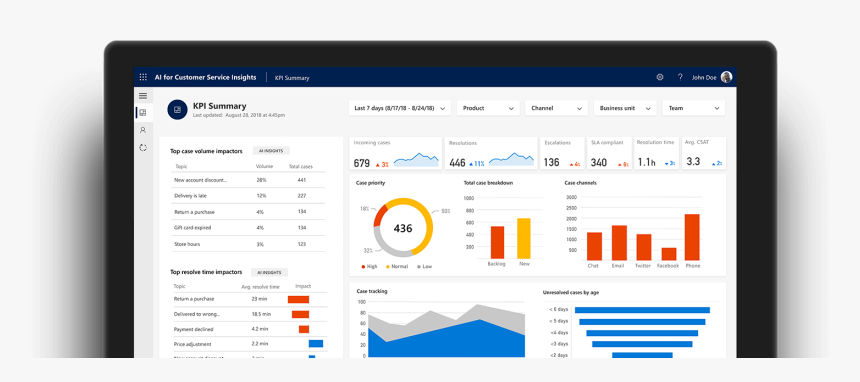Image resolution: width=860 pixels, height=382 pixels.
Task: Click the KPI Summary round page icon
Action: click(x=177, y=110)
